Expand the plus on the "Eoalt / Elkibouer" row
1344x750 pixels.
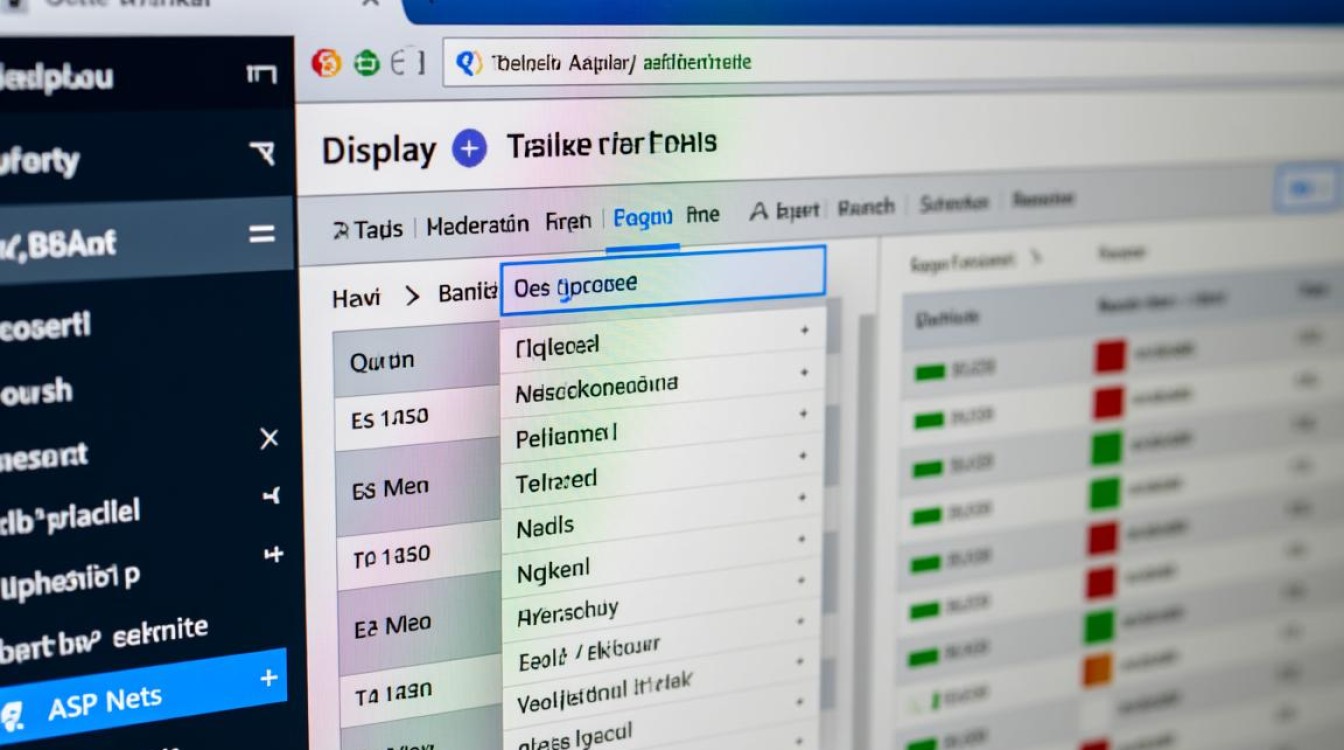(801, 620)
